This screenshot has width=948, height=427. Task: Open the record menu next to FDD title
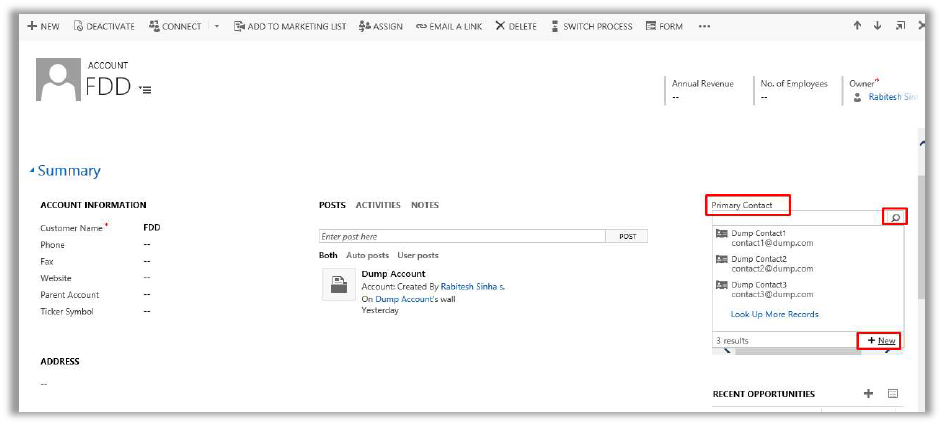[145, 90]
